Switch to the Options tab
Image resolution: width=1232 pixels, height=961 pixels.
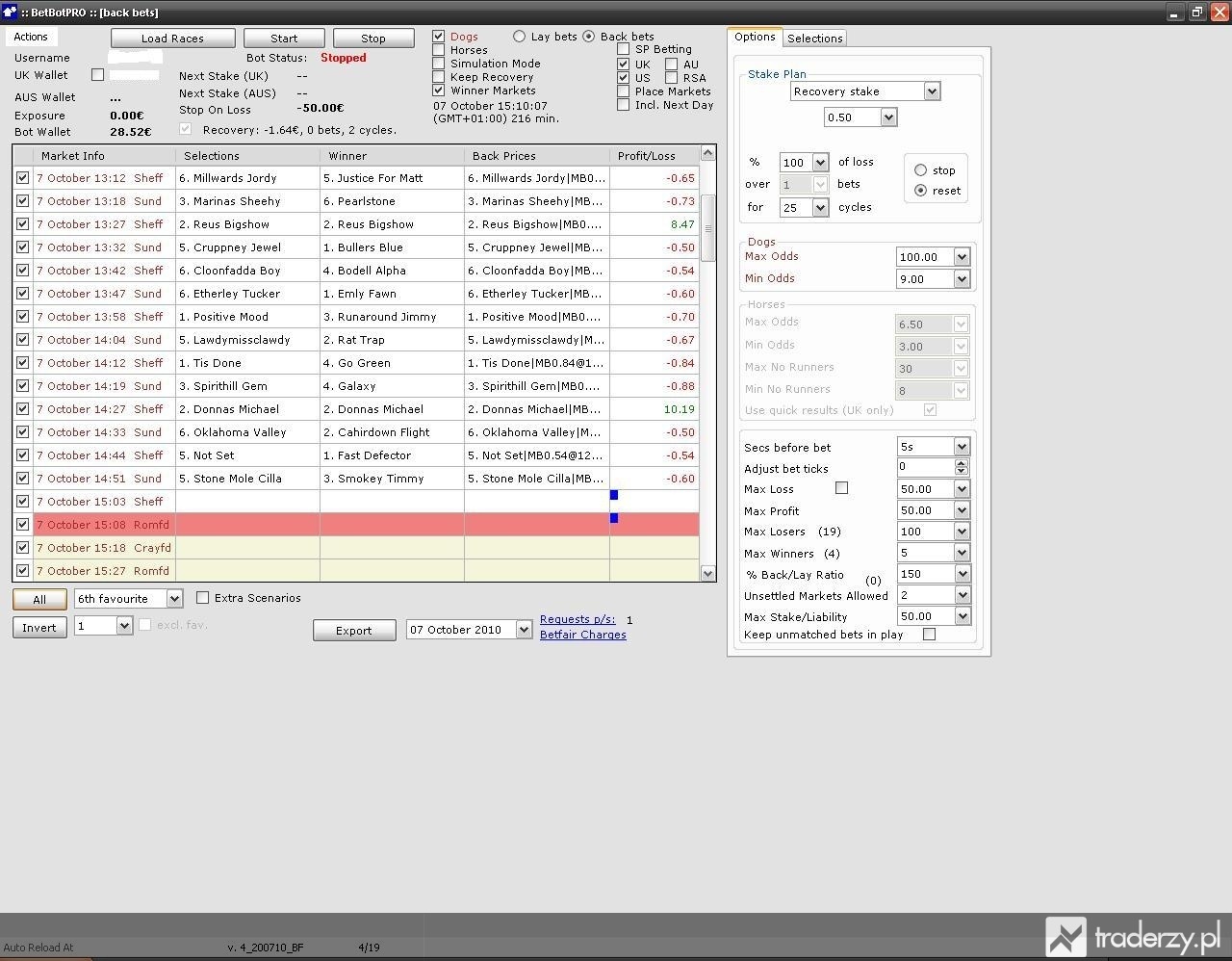pyautogui.click(x=755, y=37)
